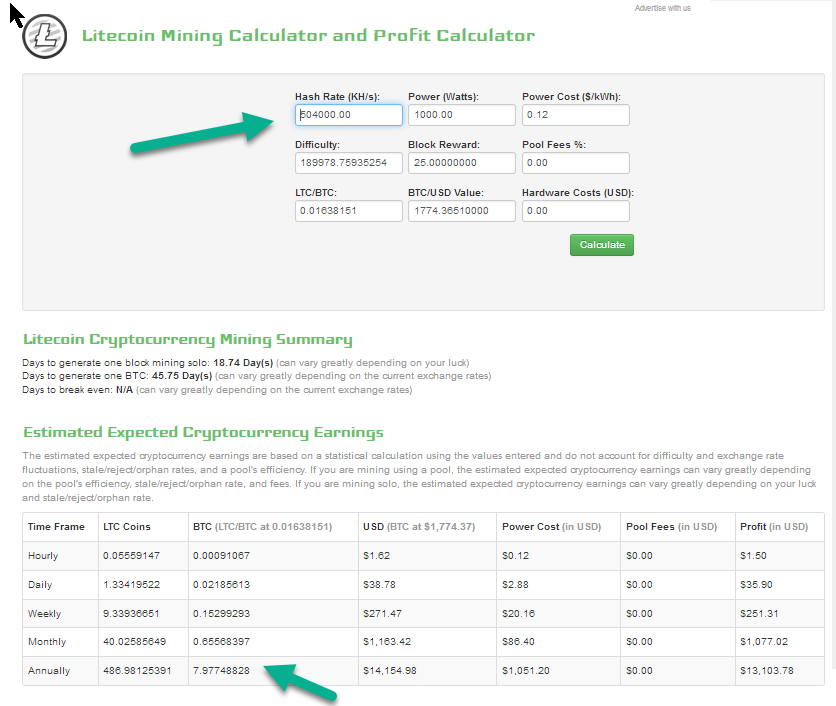Click into the Difficulty input field
The height and width of the screenshot is (706, 836).
(x=349, y=163)
